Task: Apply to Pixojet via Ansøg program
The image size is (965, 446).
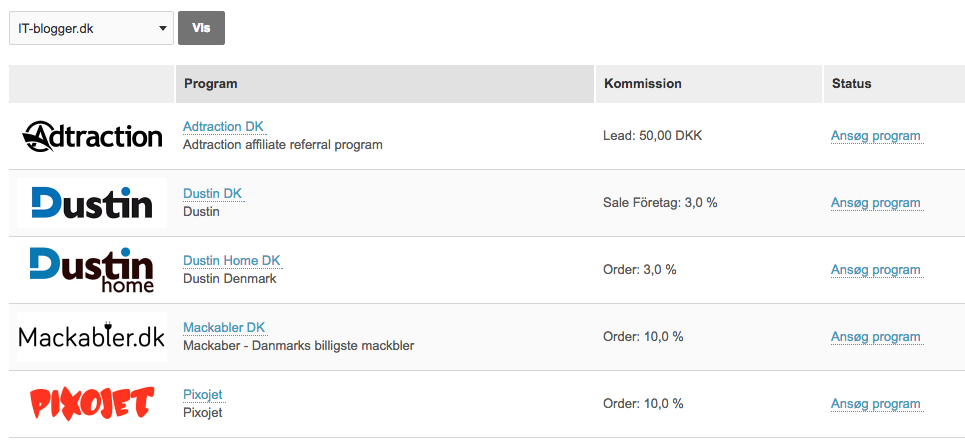Action: pyautogui.click(x=876, y=404)
